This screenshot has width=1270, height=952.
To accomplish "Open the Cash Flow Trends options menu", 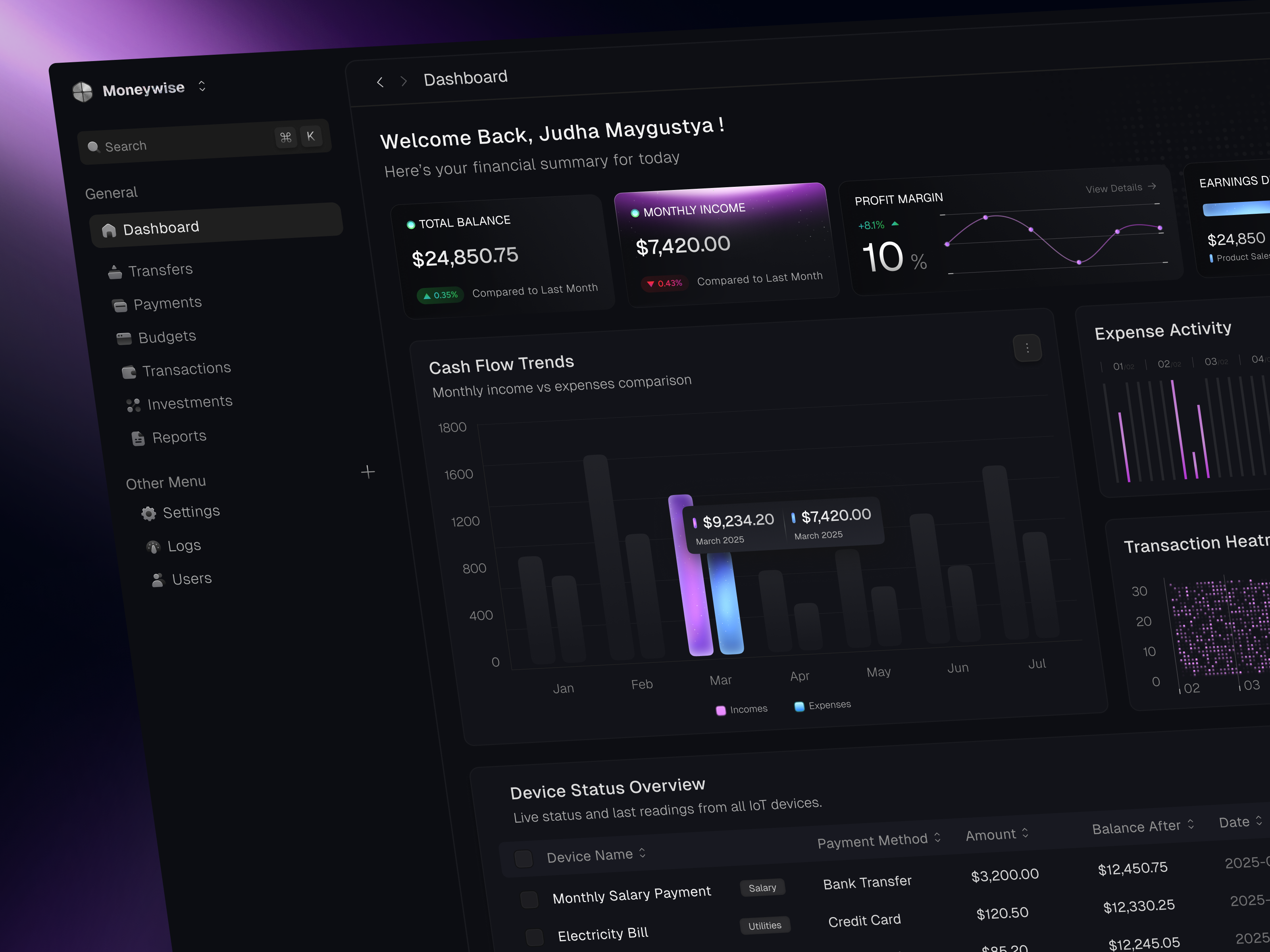I will tap(1027, 348).
